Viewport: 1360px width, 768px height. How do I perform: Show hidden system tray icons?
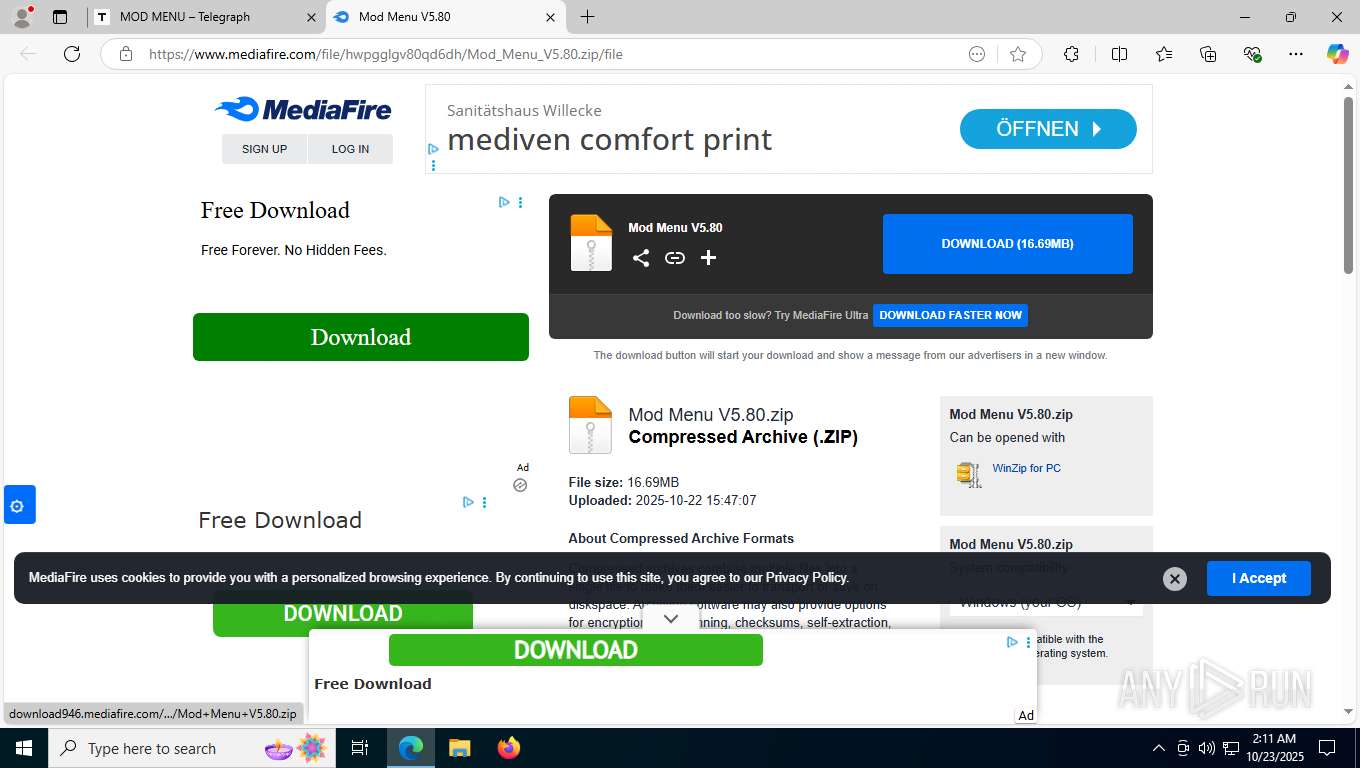1159,748
